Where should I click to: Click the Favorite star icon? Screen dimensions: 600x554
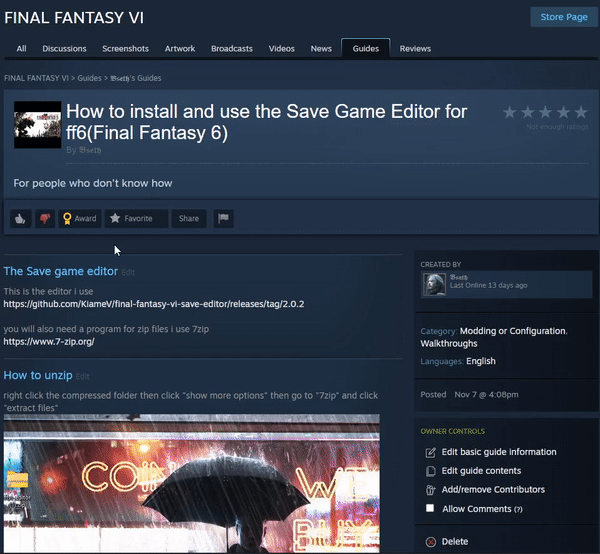(115, 218)
